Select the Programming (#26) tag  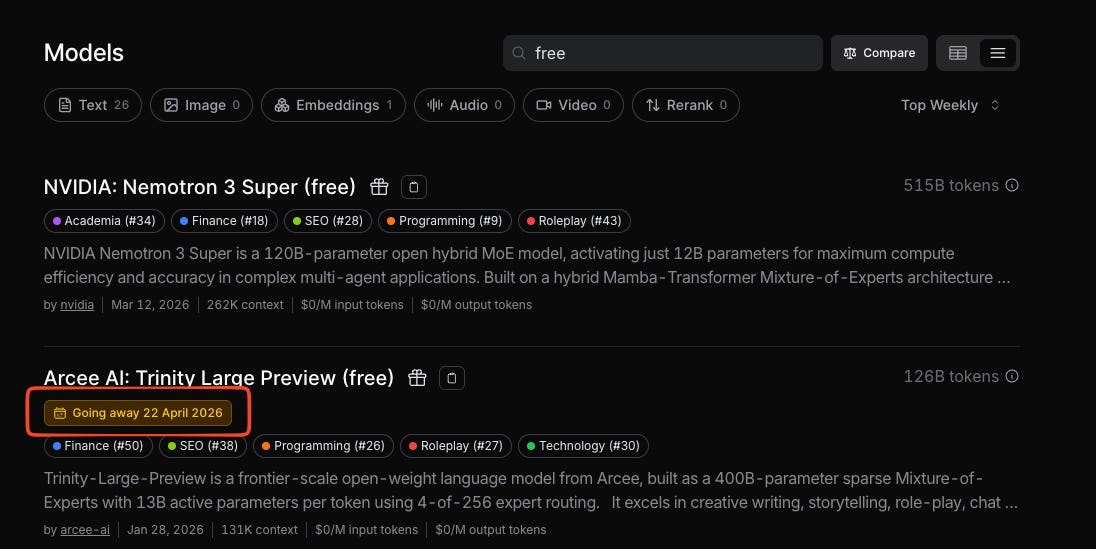click(x=323, y=446)
